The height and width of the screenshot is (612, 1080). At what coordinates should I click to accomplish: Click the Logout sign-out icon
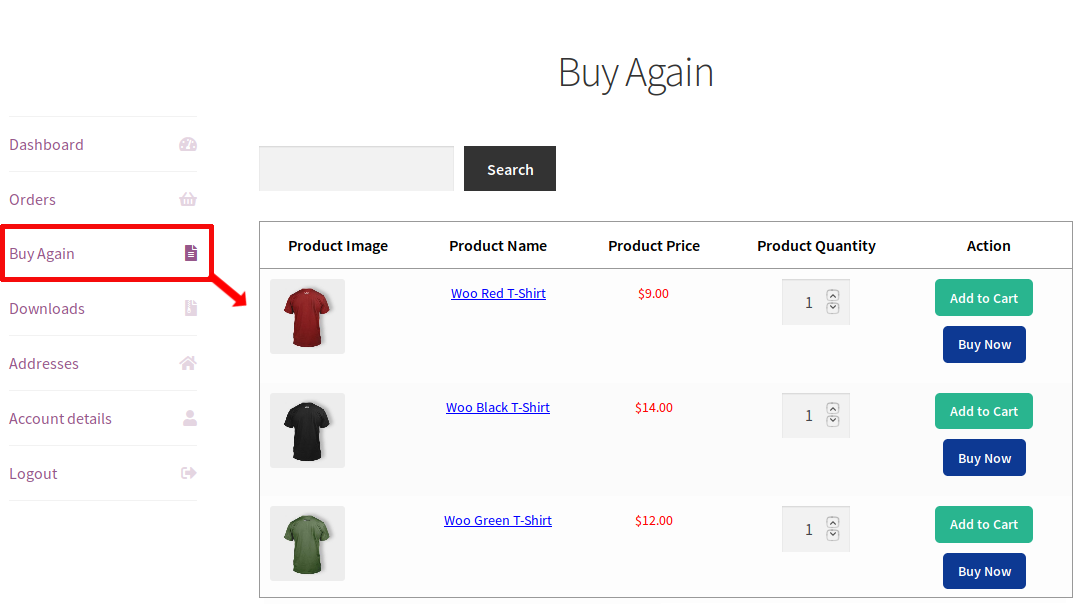(x=188, y=473)
